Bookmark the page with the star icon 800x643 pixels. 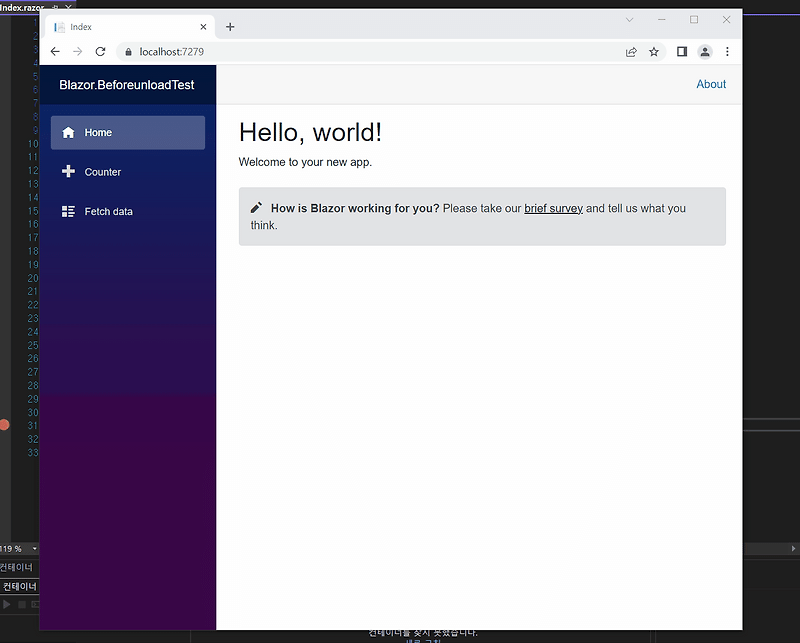point(654,51)
